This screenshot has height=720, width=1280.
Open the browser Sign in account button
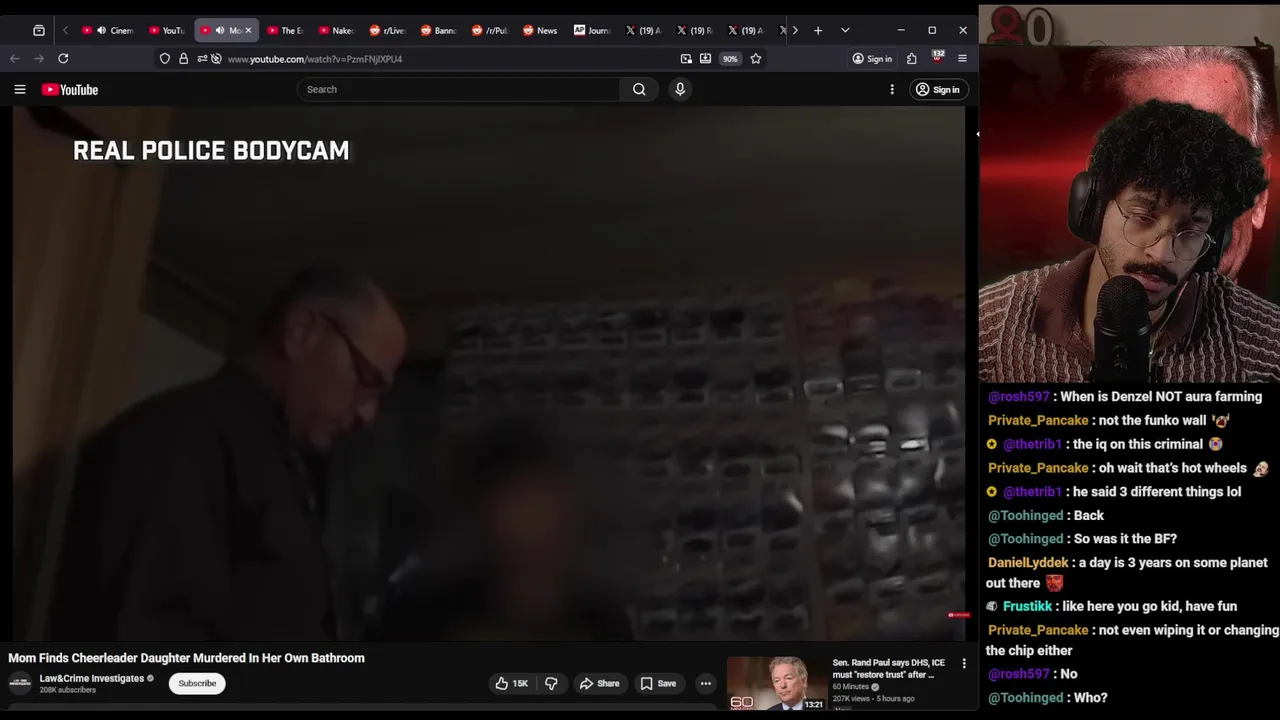tap(872, 59)
